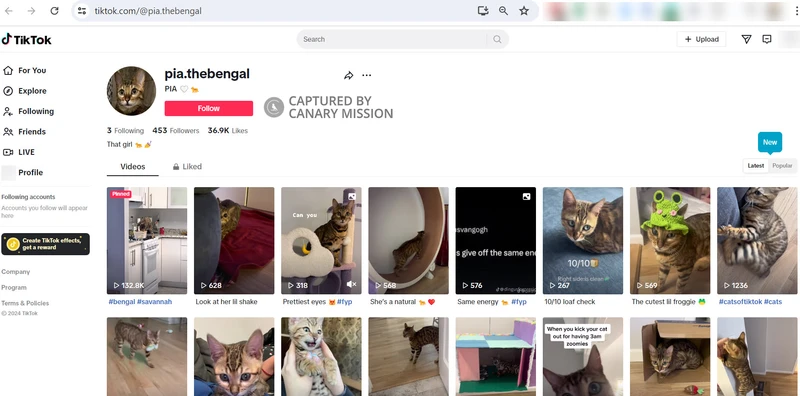Open the '3am zoomies' video thumbnail

point(583,357)
